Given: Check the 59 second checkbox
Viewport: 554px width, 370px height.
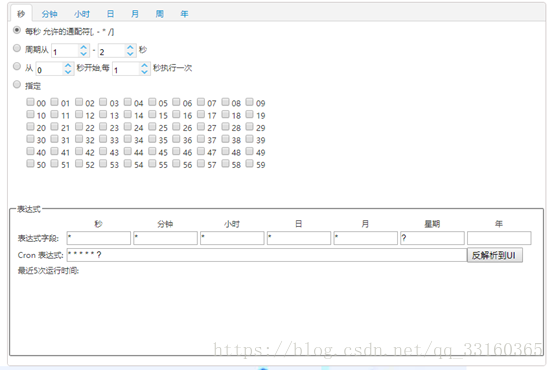Looking at the screenshot, I should point(250,163).
